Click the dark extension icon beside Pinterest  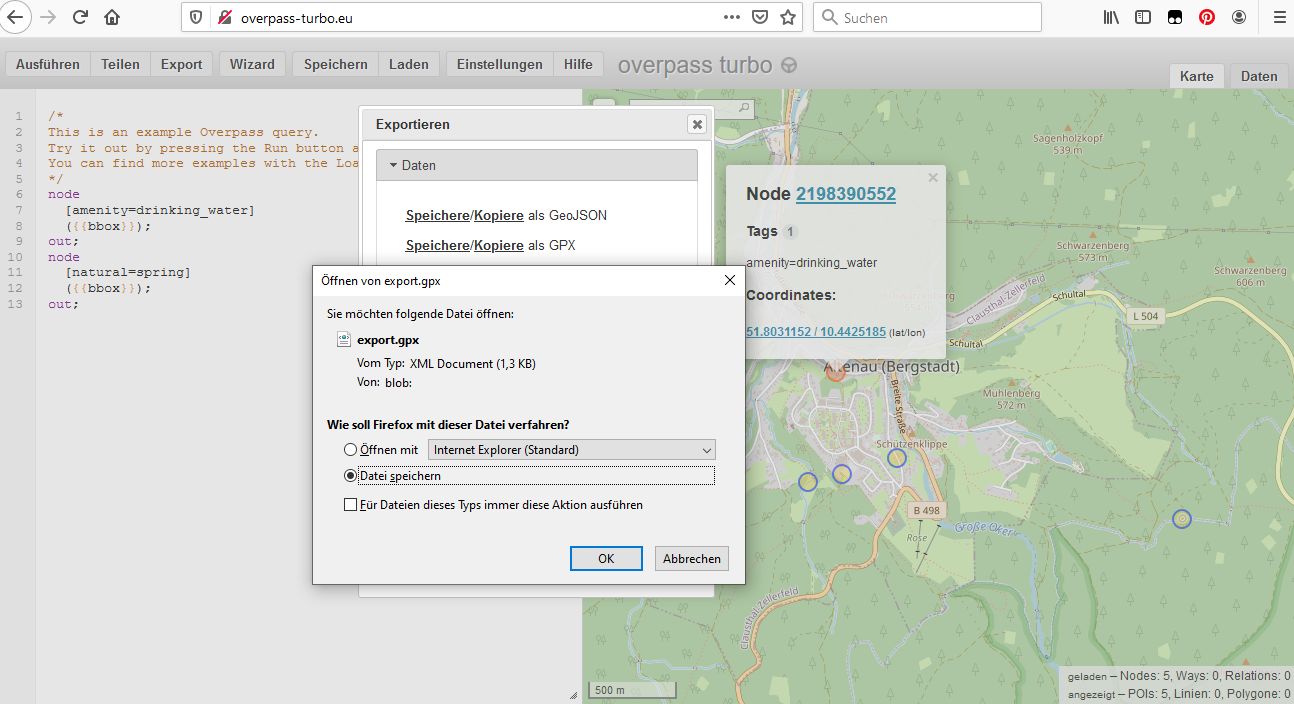point(1175,17)
